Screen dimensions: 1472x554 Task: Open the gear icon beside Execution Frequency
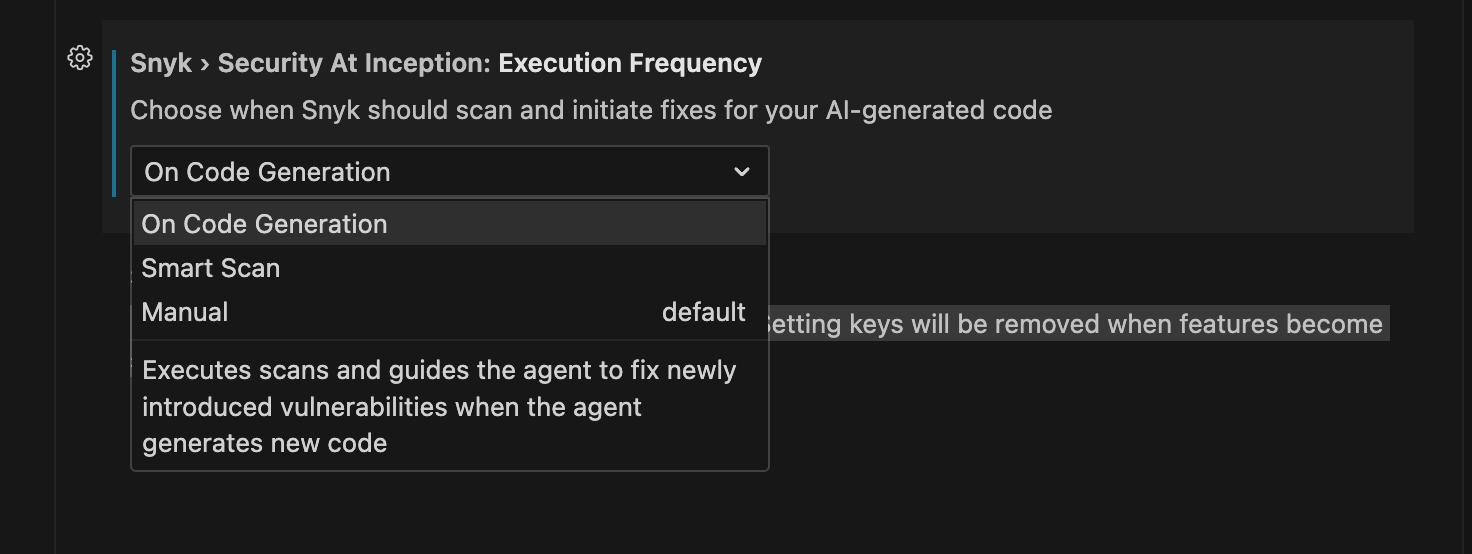coord(80,58)
